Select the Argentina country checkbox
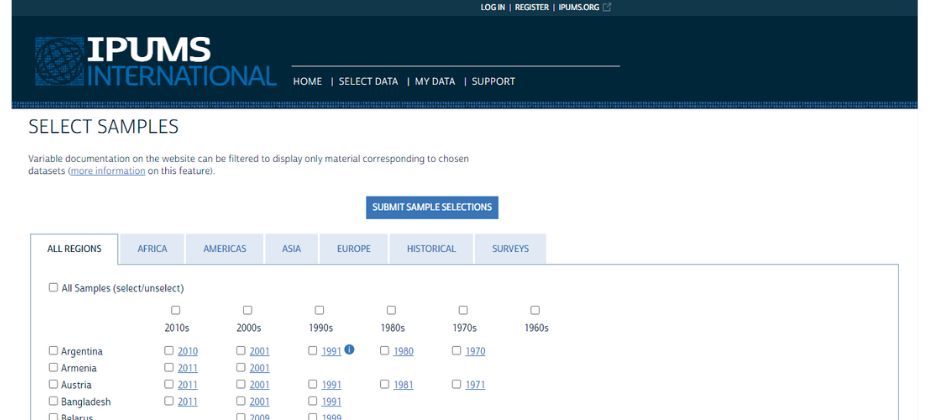This screenshot has height=420, width=930. 53,351
